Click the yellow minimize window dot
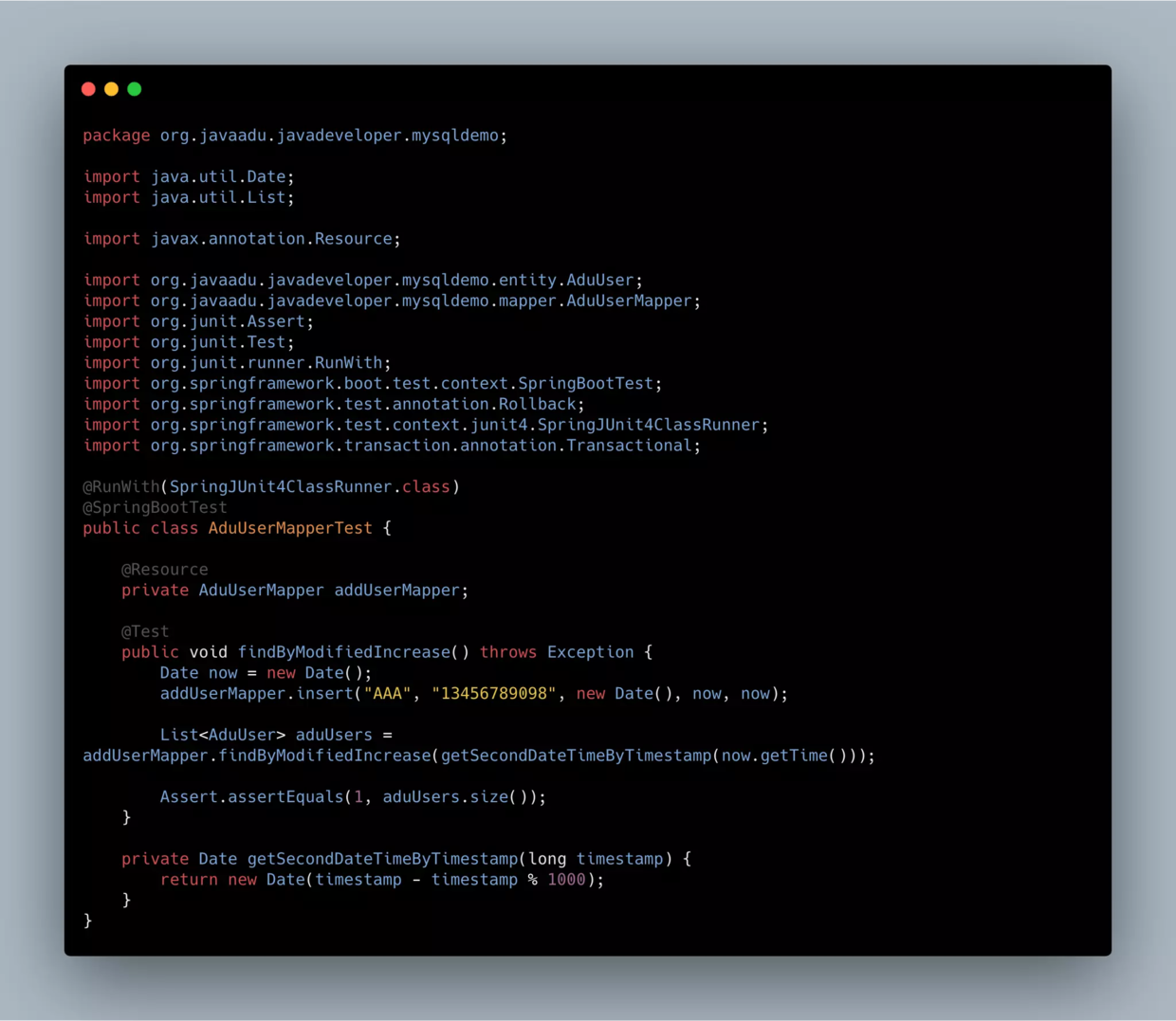 pos(111,89)
